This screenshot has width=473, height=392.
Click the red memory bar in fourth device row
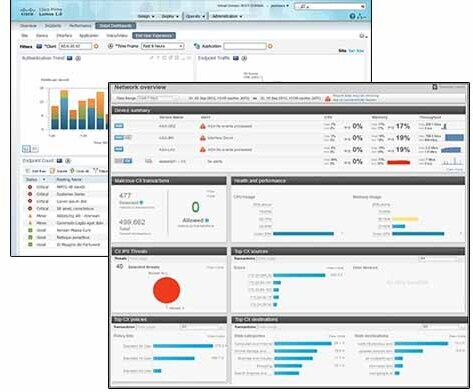[x=399, y=162]
